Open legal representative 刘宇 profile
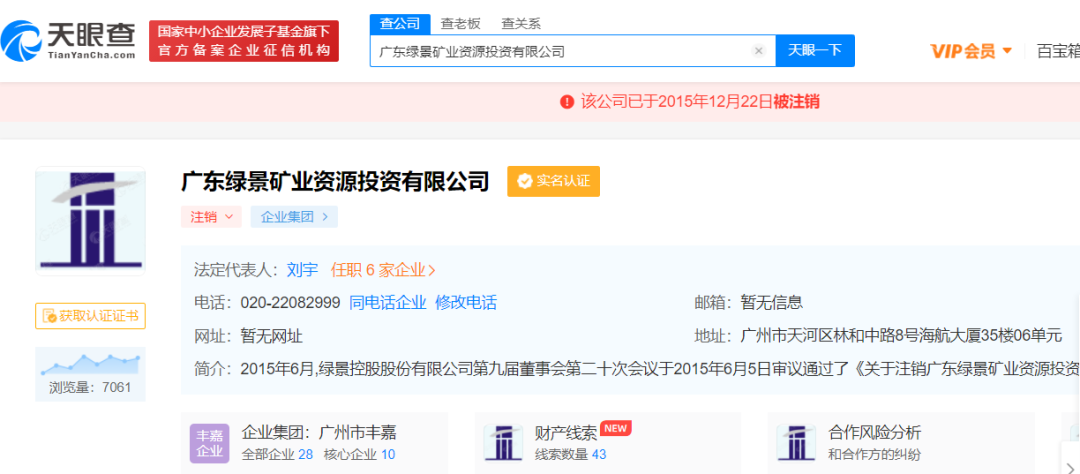Image resolution: width=1080 pixels, height=474 pixels. click(302, 269)
